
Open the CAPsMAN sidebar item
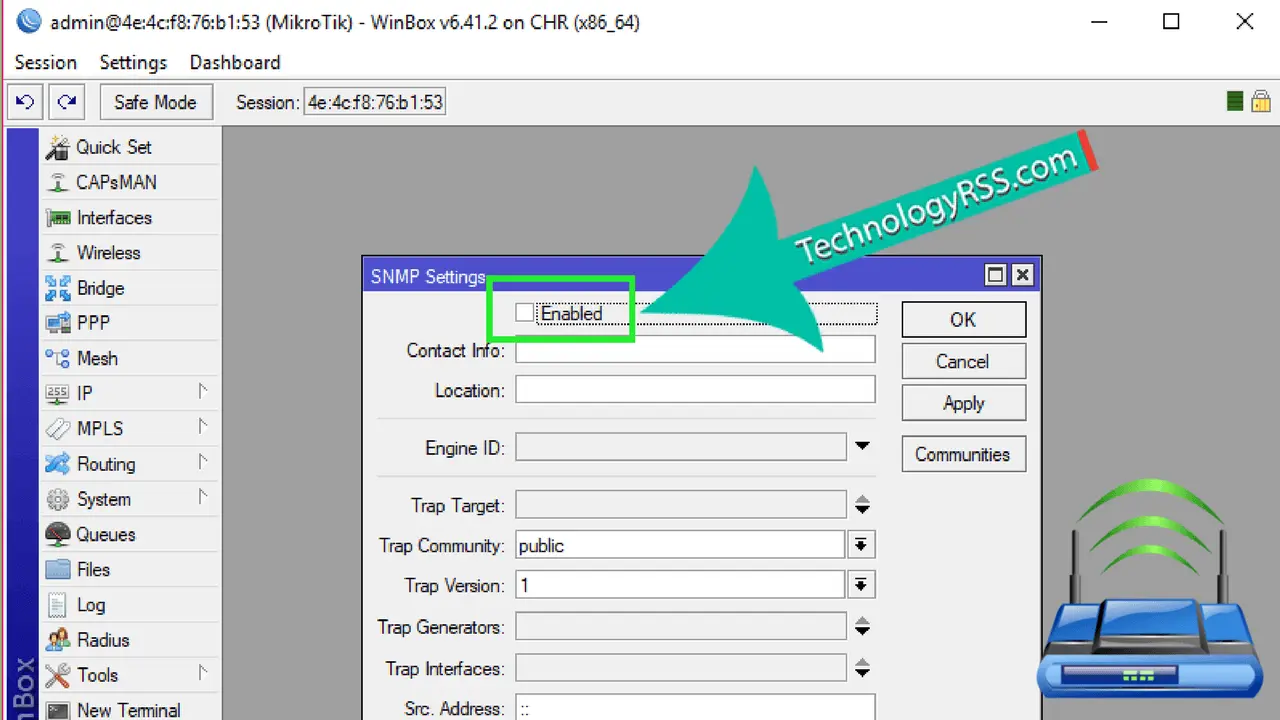point(116,182)
